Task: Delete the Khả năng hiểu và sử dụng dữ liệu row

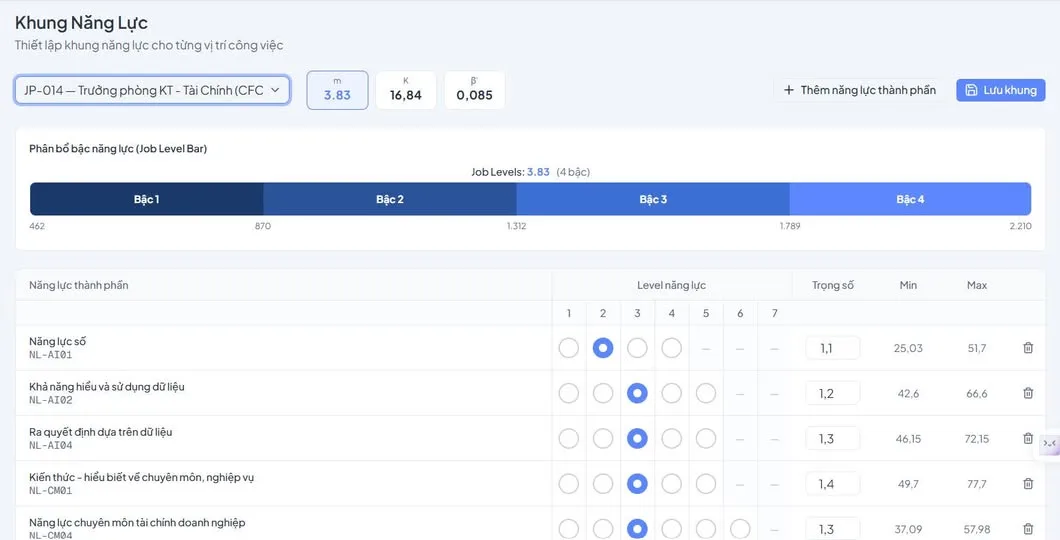Action: tap(1028, 393)
